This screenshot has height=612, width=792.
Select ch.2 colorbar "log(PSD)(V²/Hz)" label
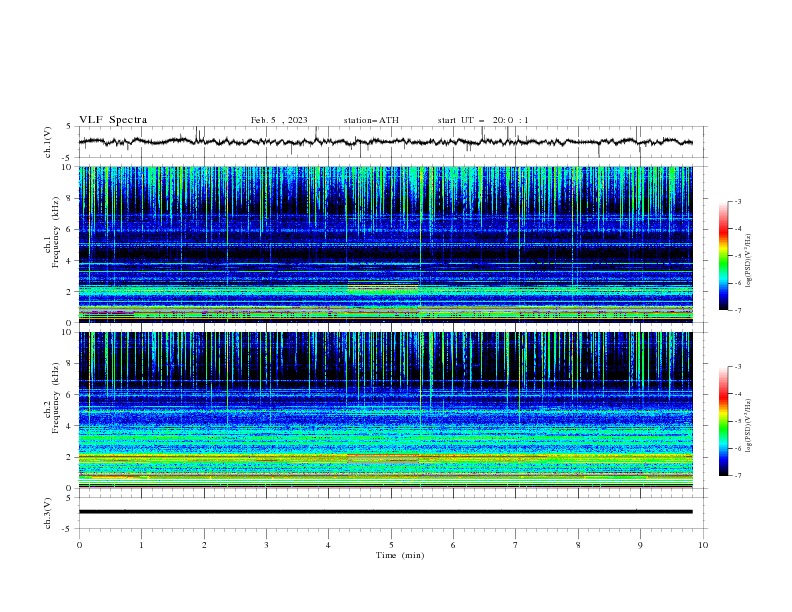(x=749, y=426)
